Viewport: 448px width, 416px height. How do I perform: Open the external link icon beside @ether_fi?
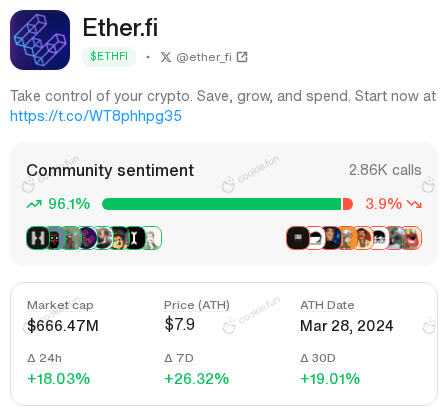(242, 57)
